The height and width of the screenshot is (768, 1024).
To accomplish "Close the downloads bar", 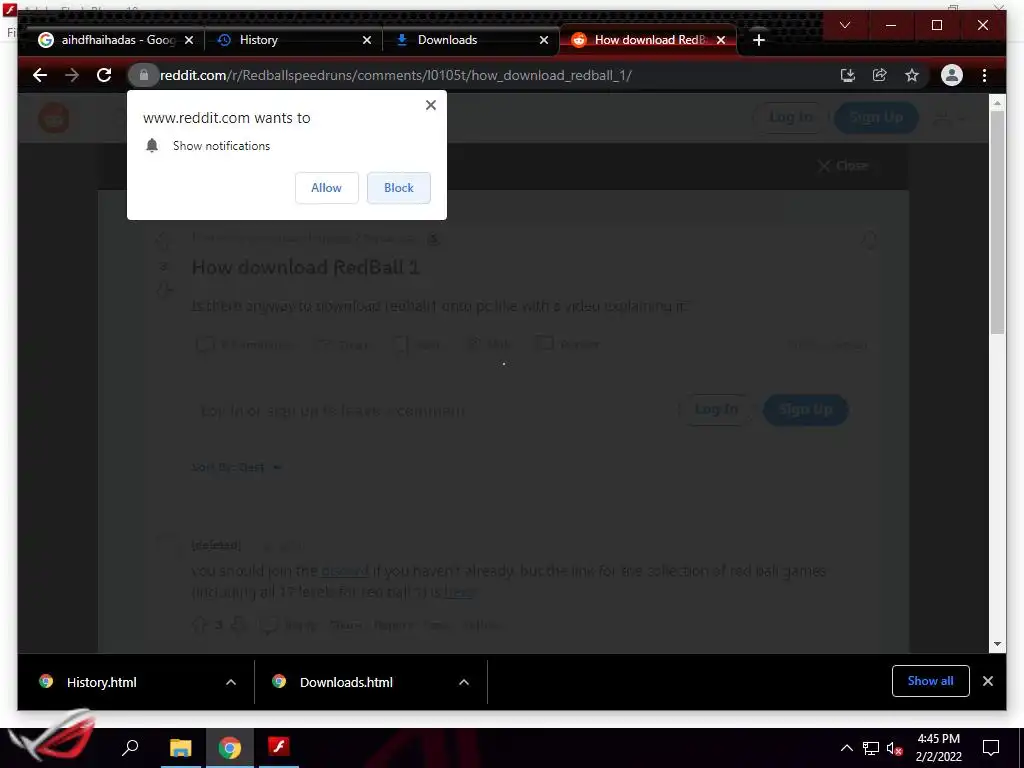I will point(987,681).
